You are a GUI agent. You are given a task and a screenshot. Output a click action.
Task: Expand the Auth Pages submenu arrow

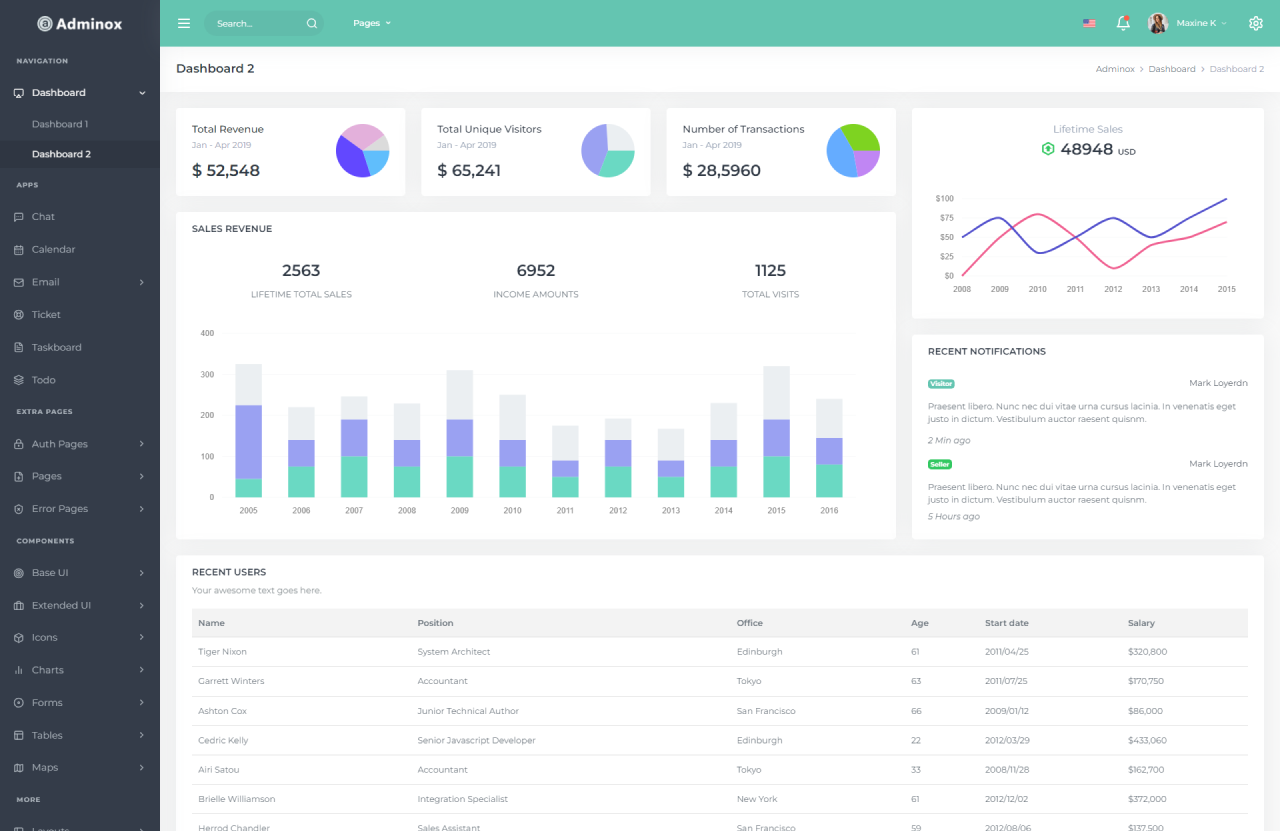point(142,444)
